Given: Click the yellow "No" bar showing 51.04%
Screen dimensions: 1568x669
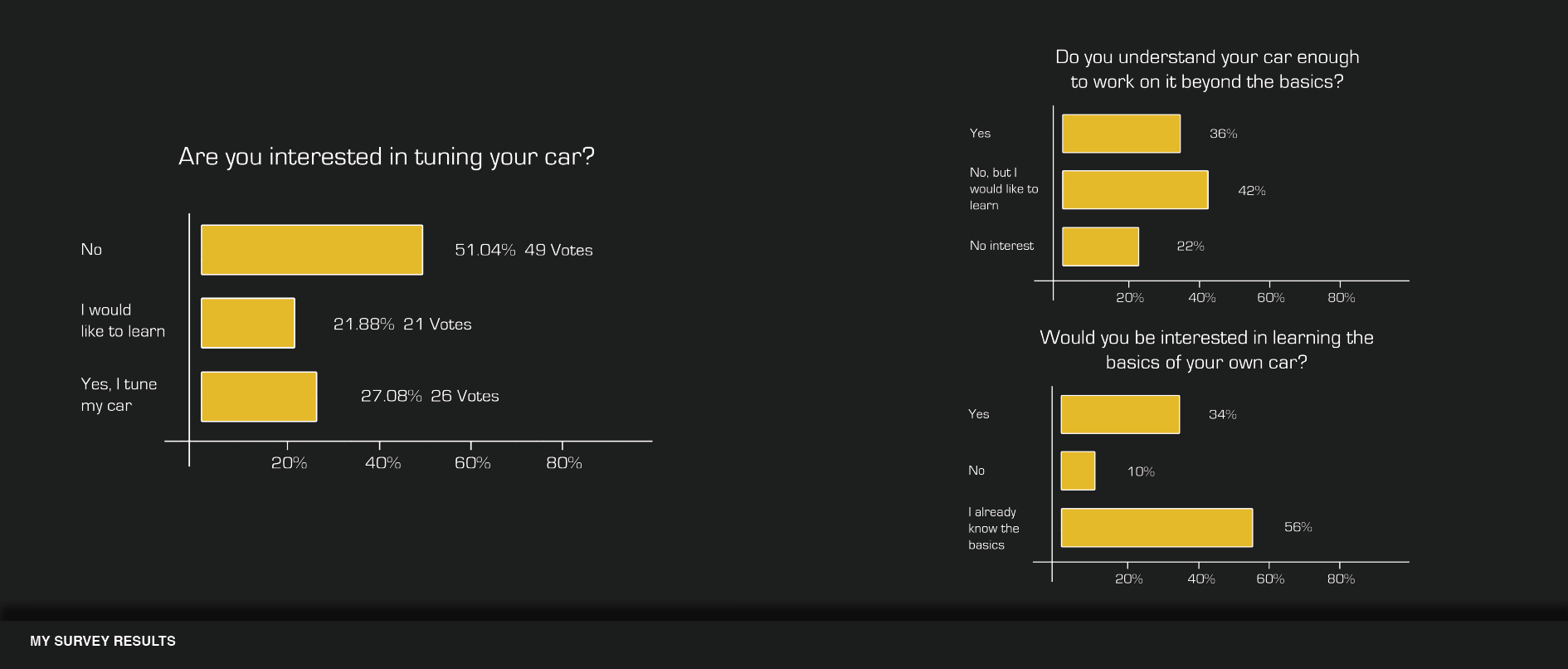Looking at the screenshot, I should (x=311, y=250).
